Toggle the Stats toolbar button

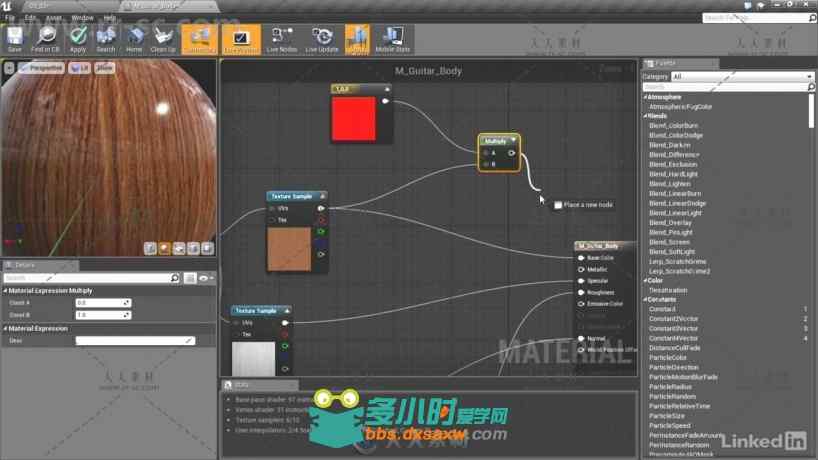click(x=357, y=40)
